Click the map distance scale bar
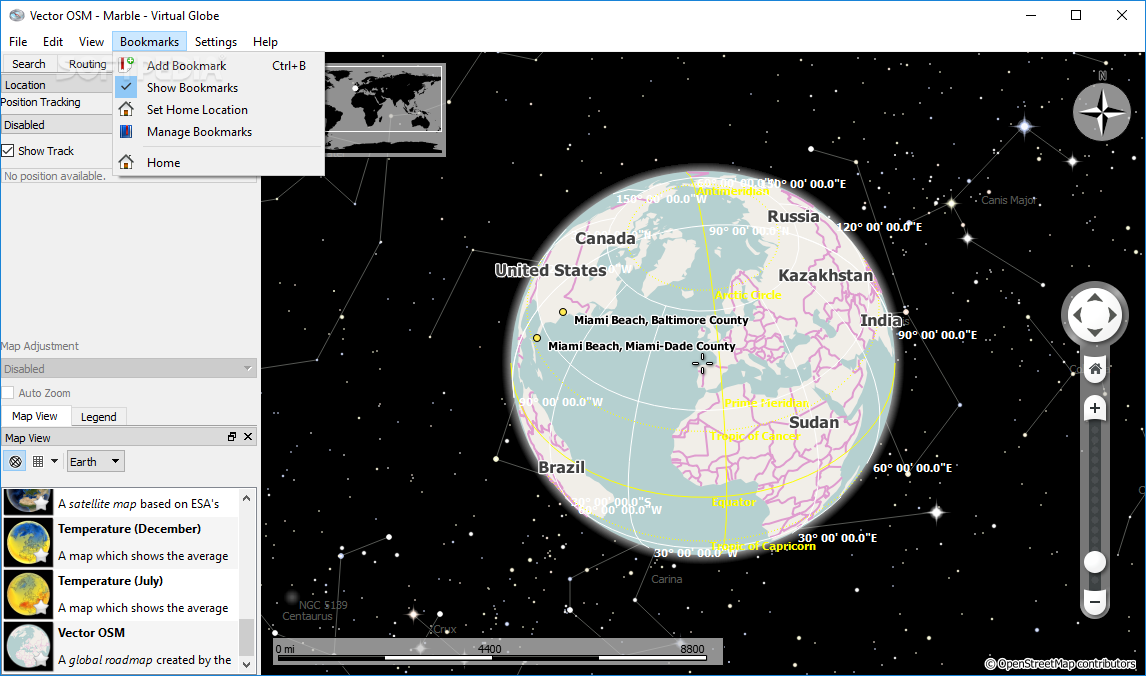This screenshot has height=676, width=1146. tap(498, 651)
